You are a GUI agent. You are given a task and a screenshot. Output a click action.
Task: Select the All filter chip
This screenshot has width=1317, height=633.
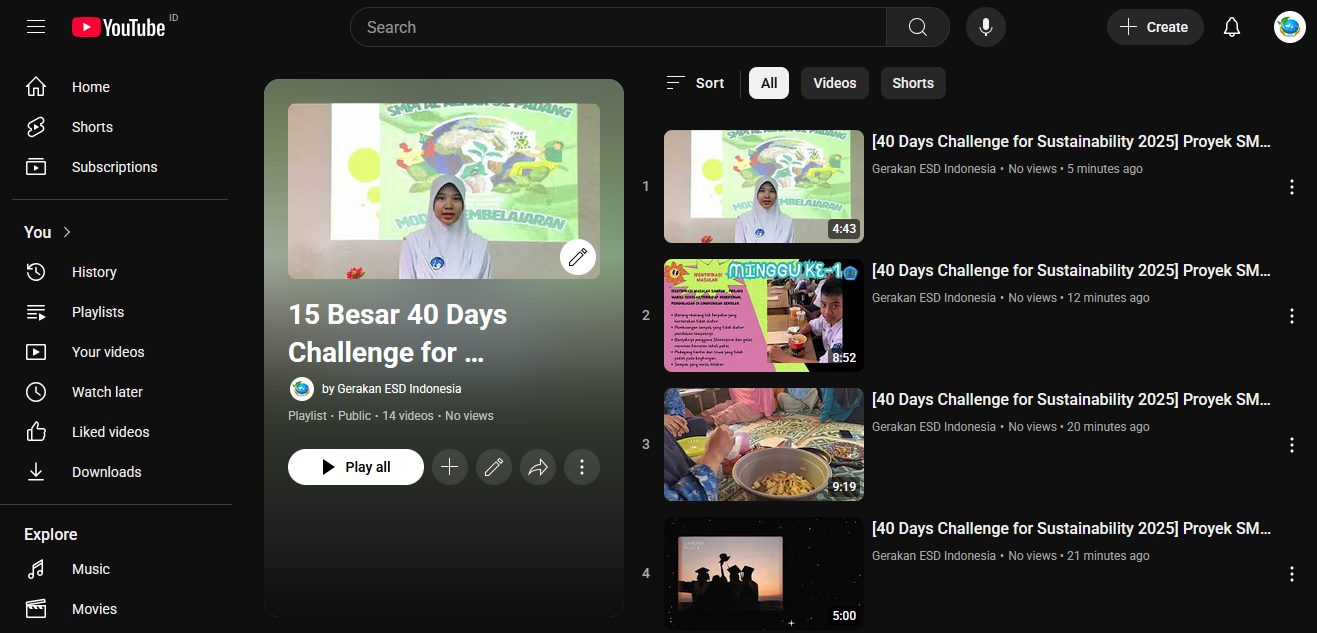769,83
